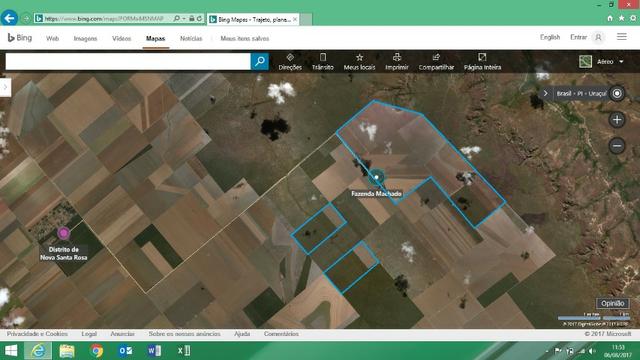Select the Notícias tab
Viewport: 640px width, 360px height.
click(x=191, y=38)
